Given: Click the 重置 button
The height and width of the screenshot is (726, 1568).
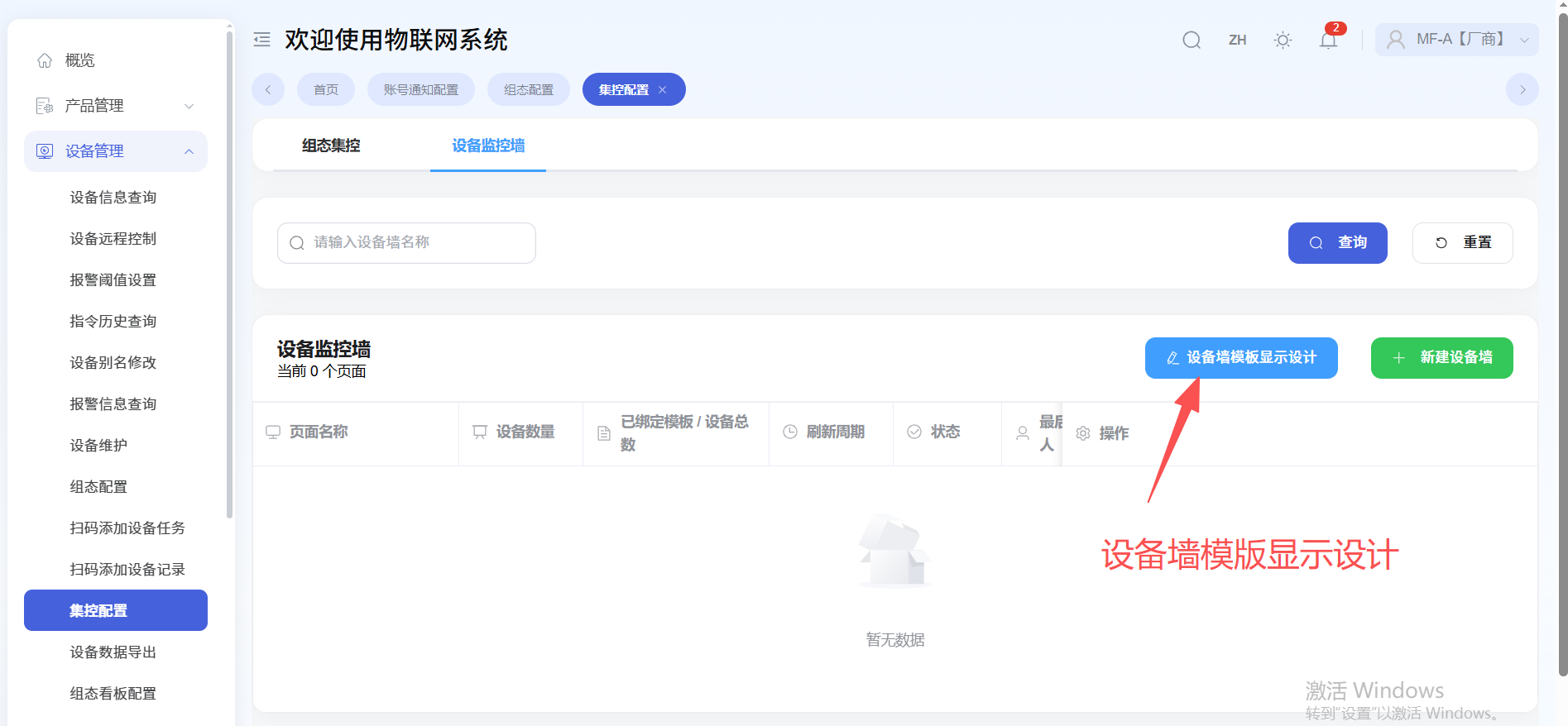Looking at the screenshot, I should (x=1462, y=243).
